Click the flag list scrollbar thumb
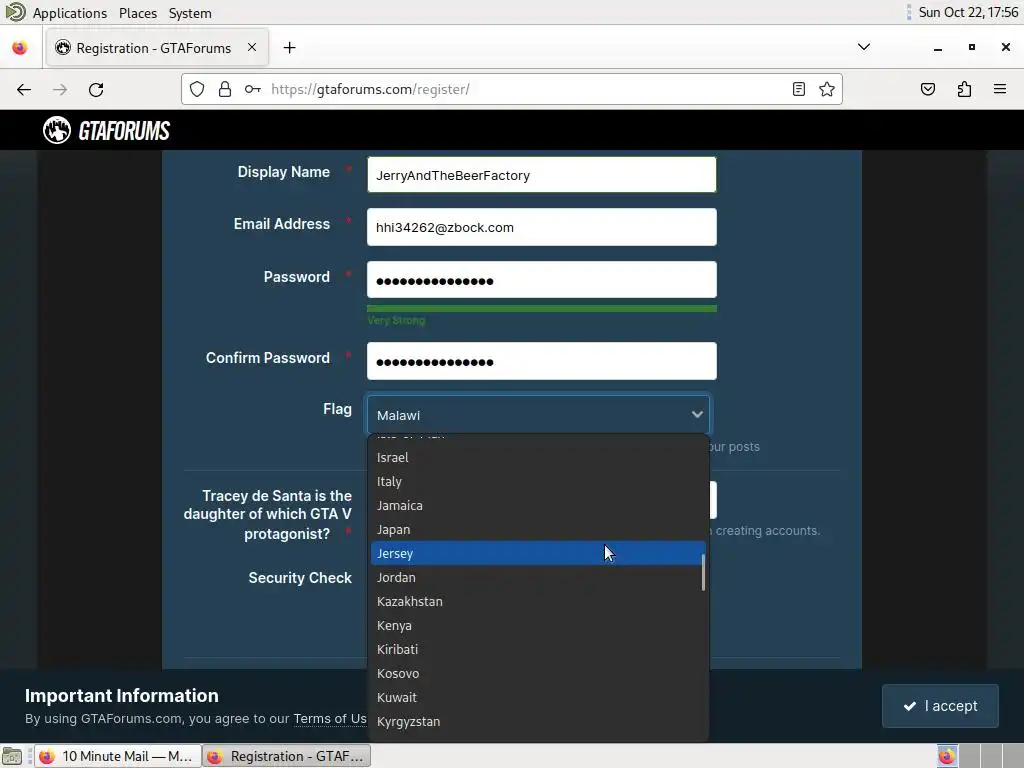This screenshot has width=1024, height=768. coord(703,573)
